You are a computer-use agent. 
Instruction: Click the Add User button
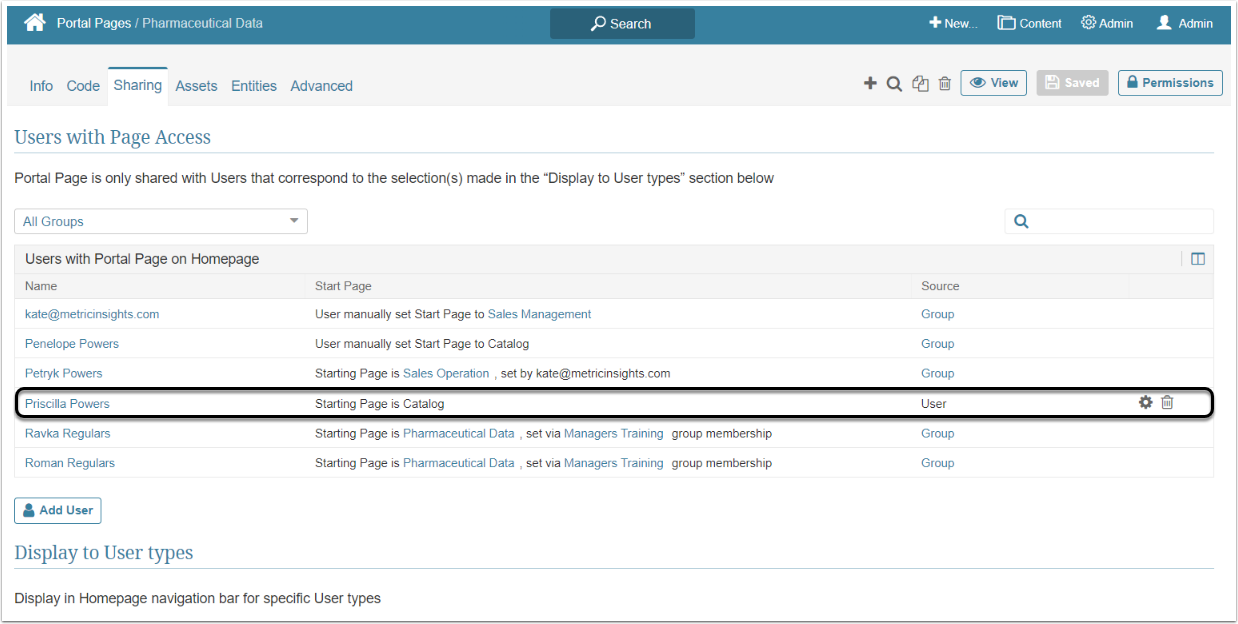pos(58,510)
